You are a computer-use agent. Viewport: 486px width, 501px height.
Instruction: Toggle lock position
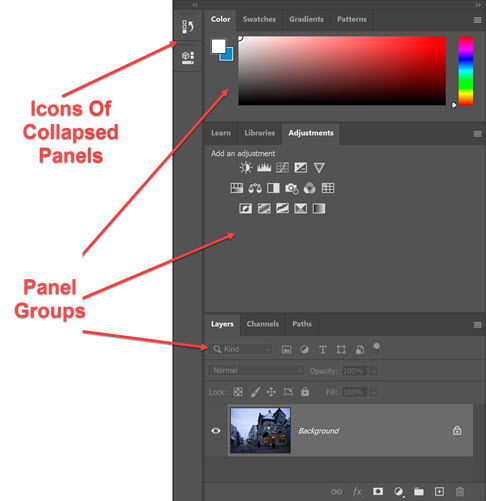(271, 392)
